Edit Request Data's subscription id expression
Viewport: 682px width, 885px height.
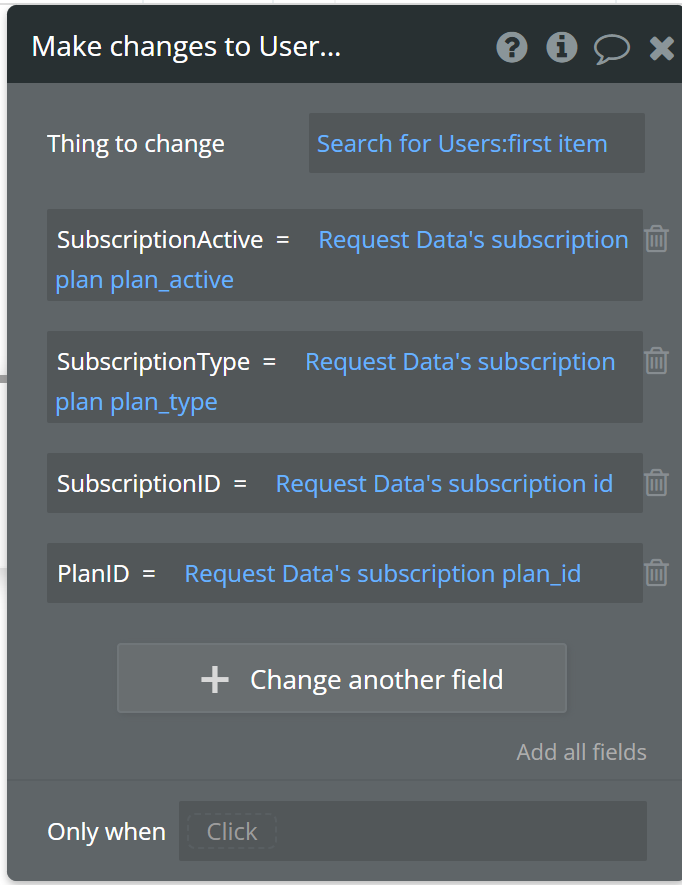444,484
